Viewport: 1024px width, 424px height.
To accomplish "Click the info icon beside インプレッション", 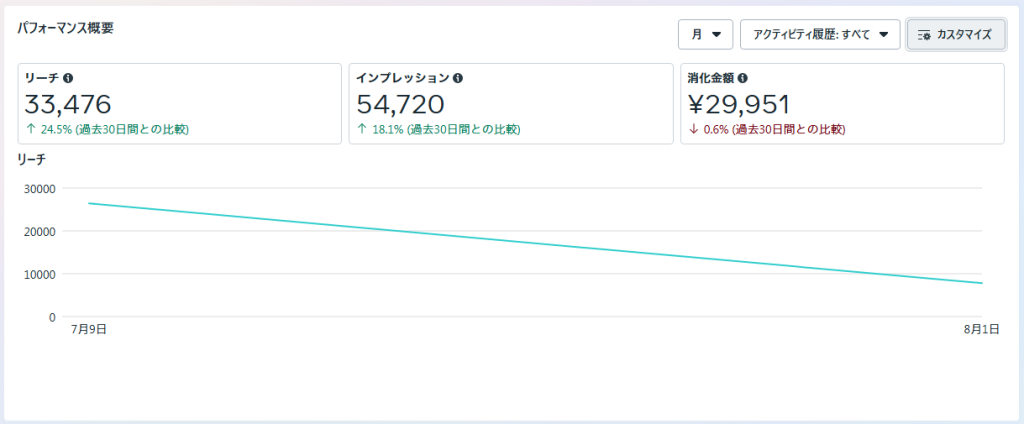I will 458,78.
